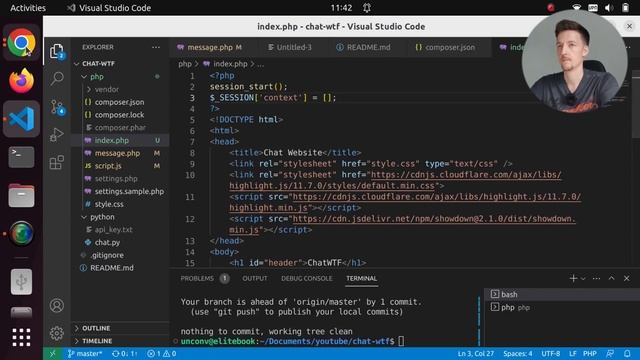
Task: Open the Search view icon
Action: [x=57, y=78]
